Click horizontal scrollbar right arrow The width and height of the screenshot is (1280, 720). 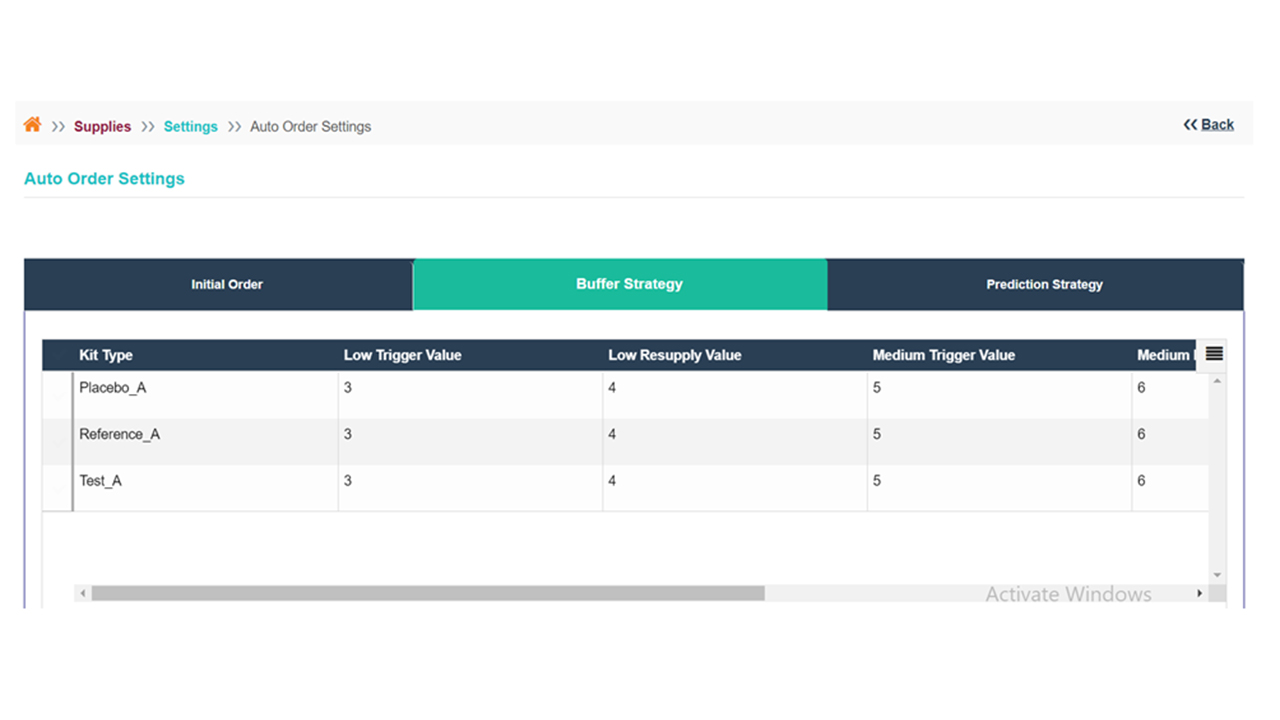coord(1199,594)
